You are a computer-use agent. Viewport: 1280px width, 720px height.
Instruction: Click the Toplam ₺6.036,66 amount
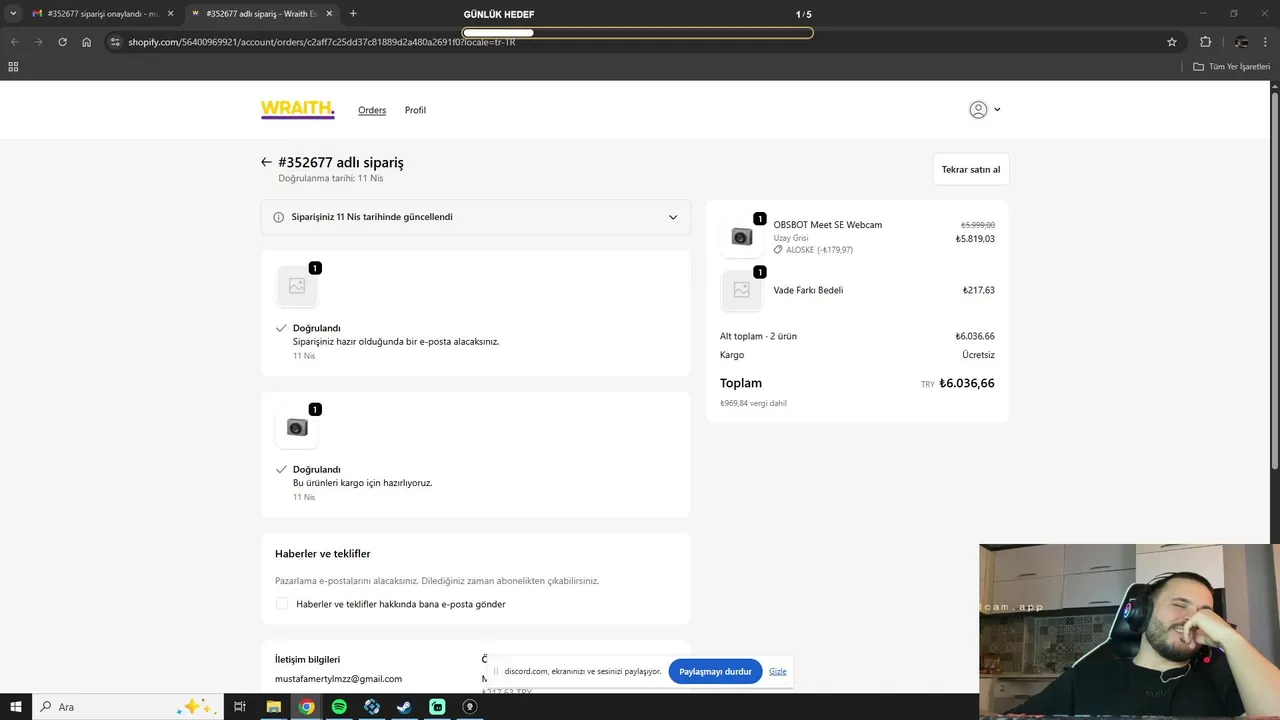[967, 383]
